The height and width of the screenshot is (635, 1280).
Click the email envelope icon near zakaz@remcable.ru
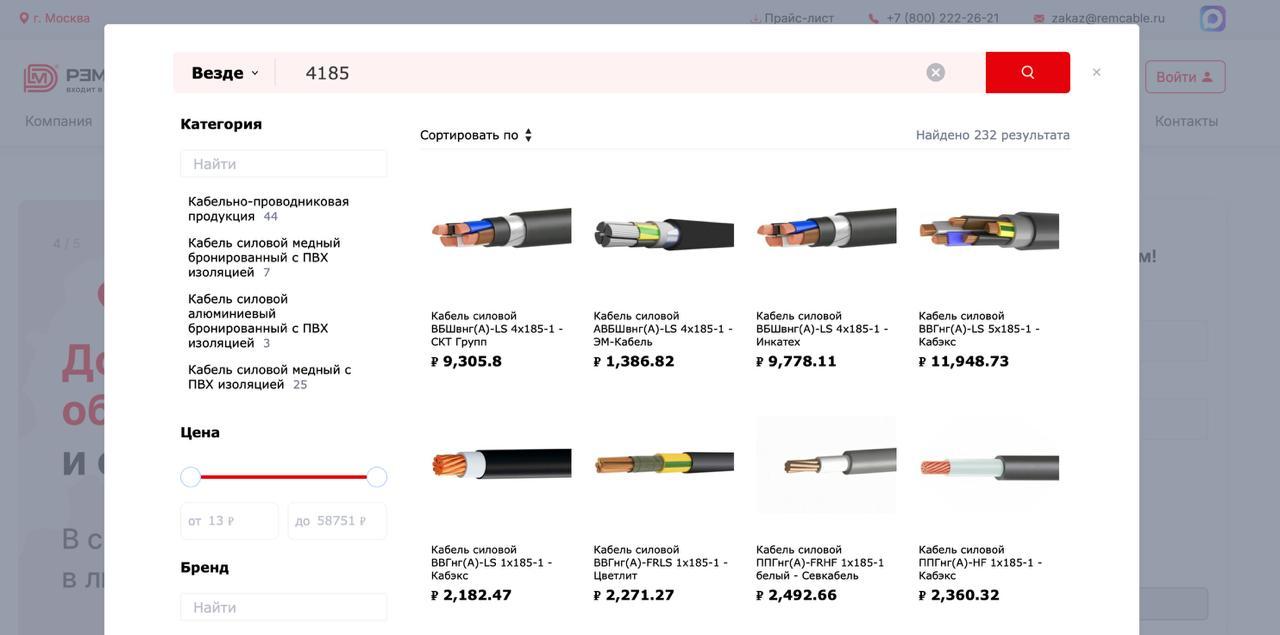1039,18
